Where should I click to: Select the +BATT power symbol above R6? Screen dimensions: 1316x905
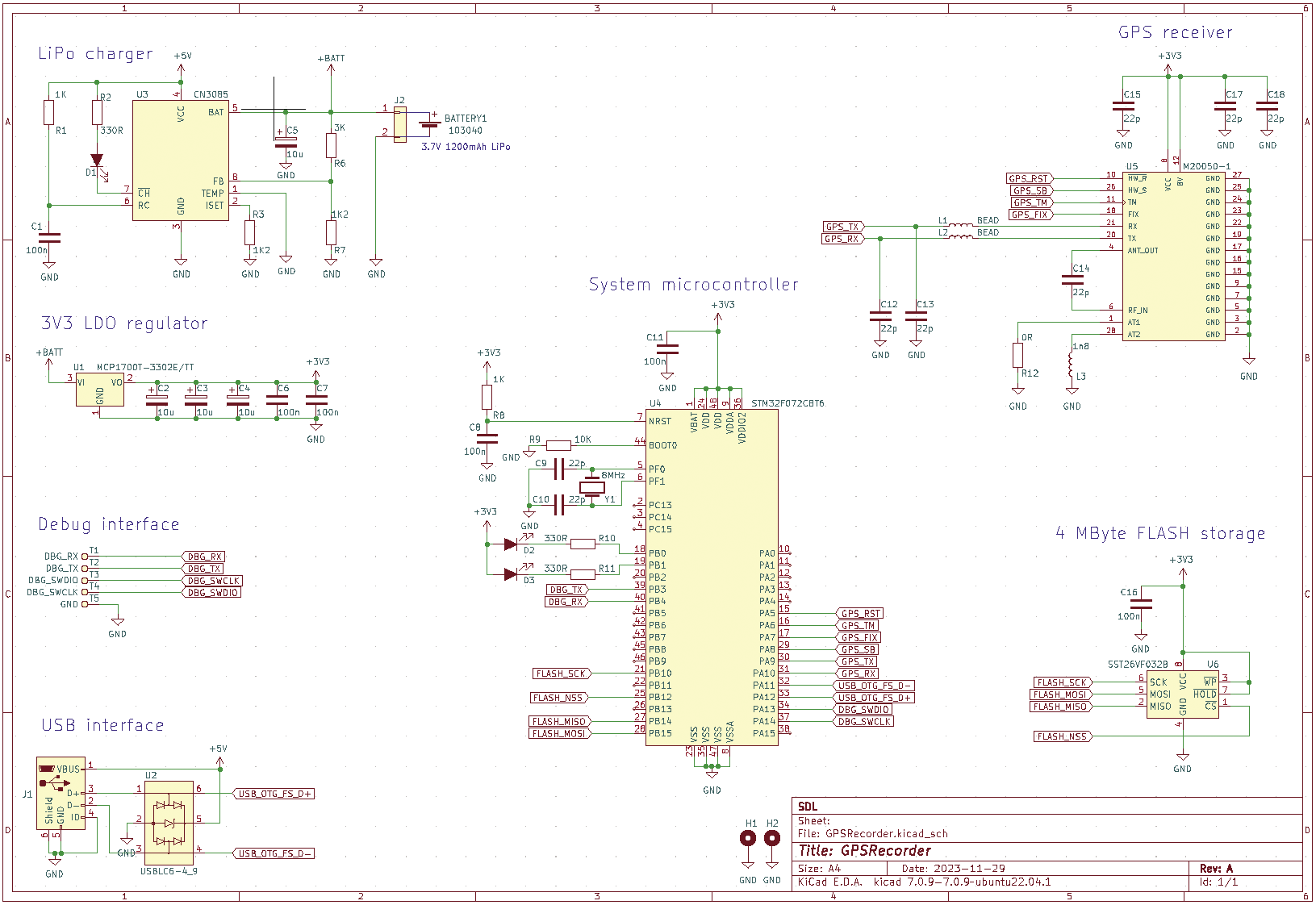(332, 64)
